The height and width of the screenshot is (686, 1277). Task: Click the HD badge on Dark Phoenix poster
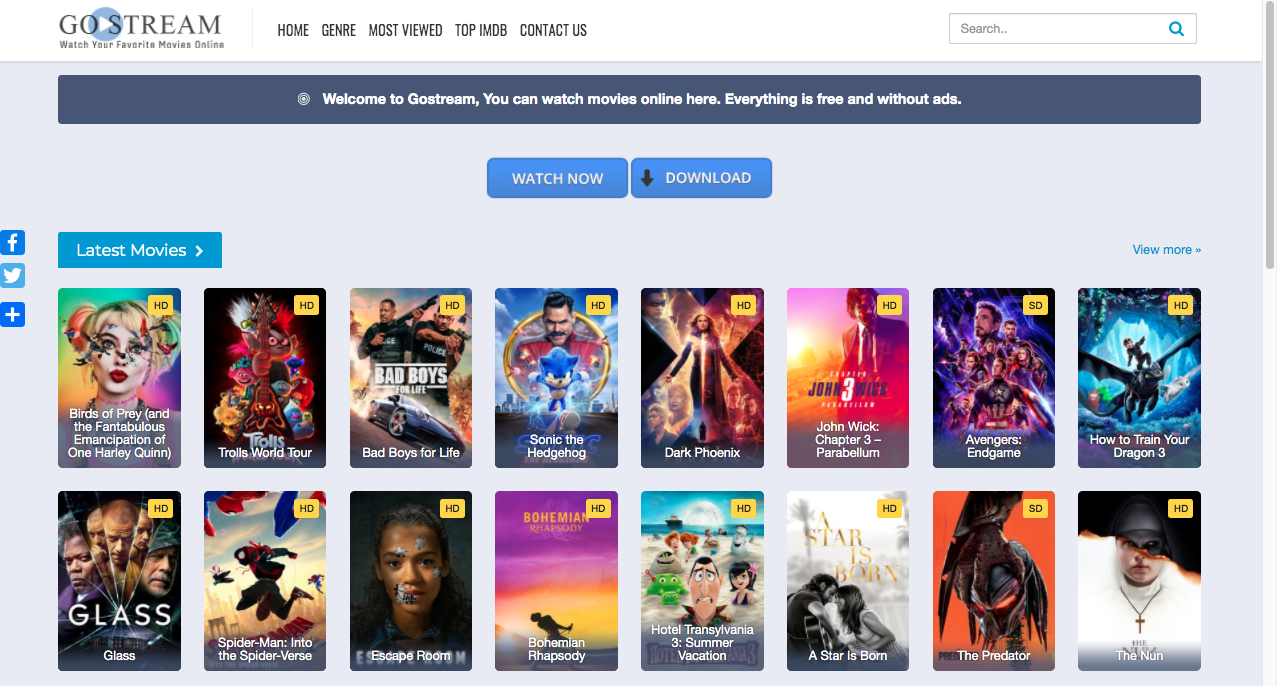743,305
